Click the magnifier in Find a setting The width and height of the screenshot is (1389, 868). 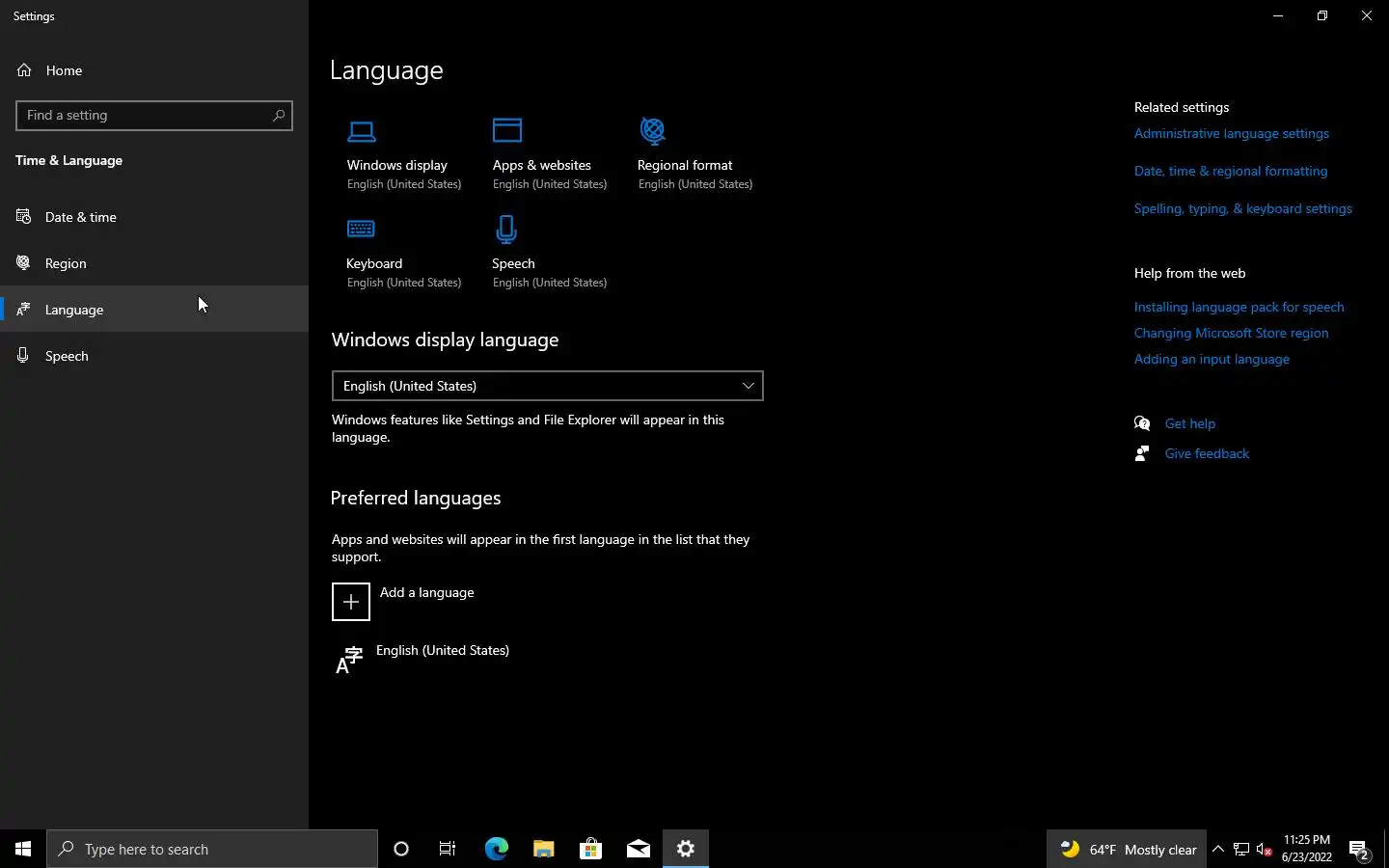tap(279, 116)
